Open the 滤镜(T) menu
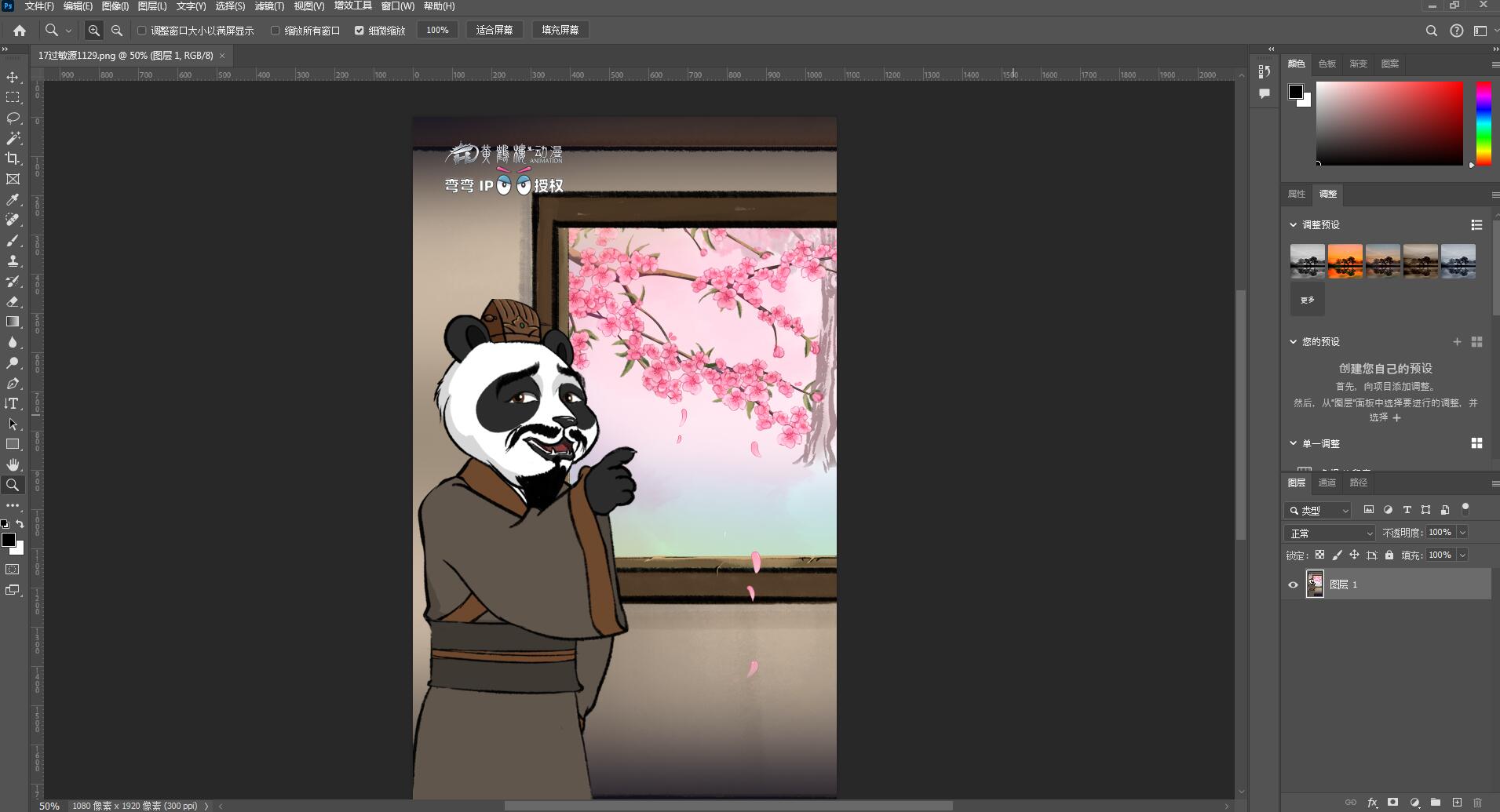Viewport: 1500px width, 812px height. coord(269,6)
